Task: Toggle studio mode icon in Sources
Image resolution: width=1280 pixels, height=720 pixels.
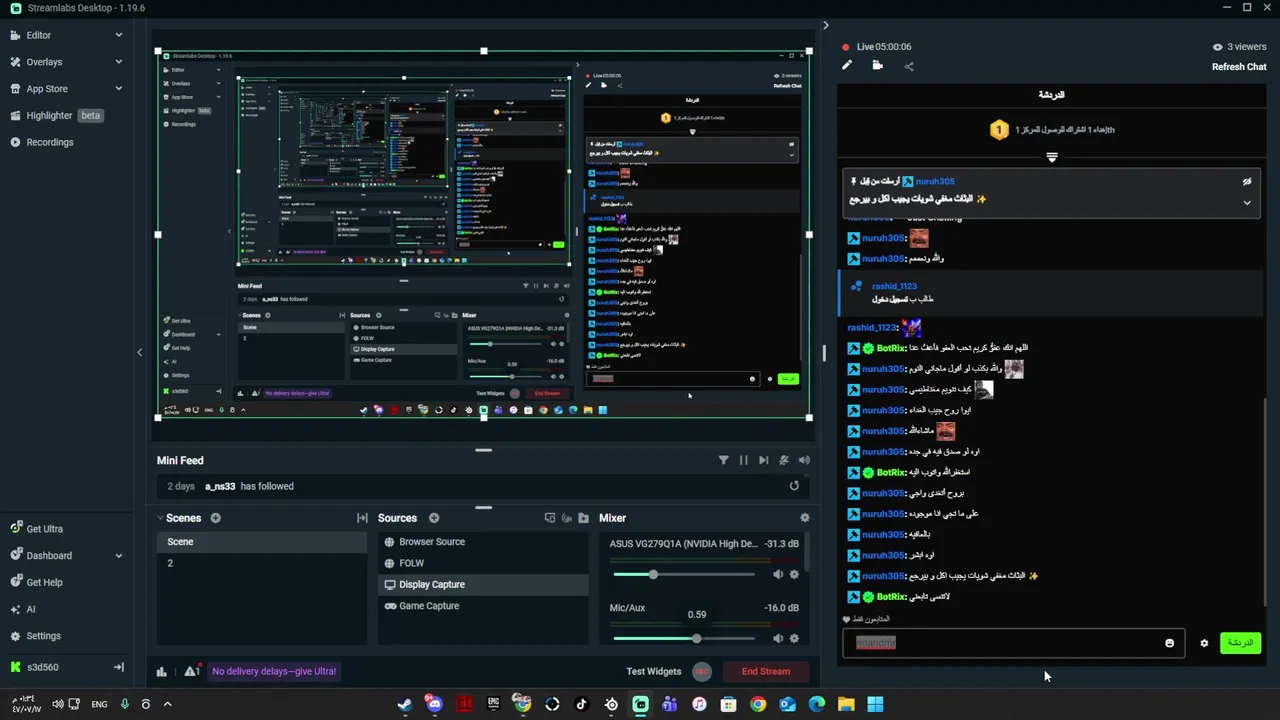Action: 549,518
